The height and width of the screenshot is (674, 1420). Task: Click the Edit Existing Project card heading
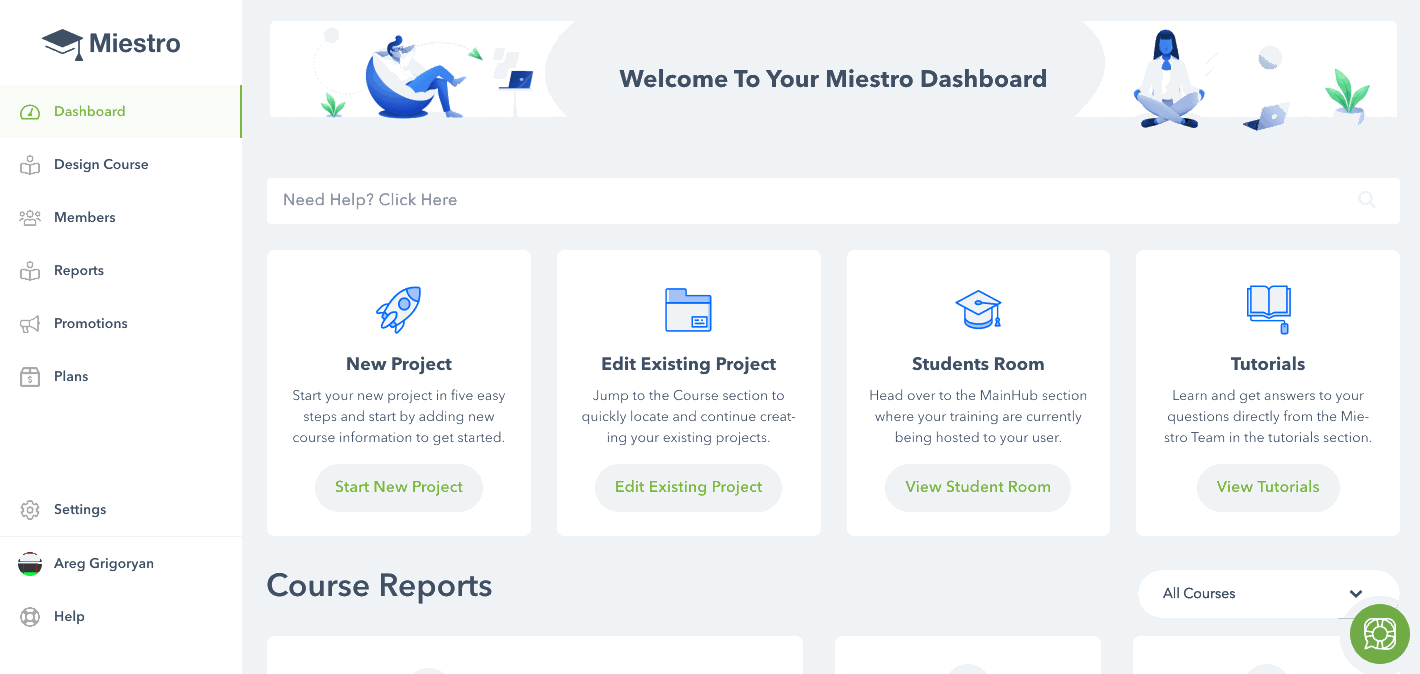pos(688,364)
